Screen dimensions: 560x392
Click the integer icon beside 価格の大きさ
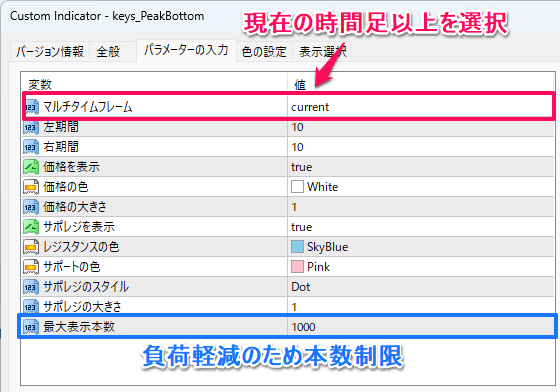click(x=31, y=207)
